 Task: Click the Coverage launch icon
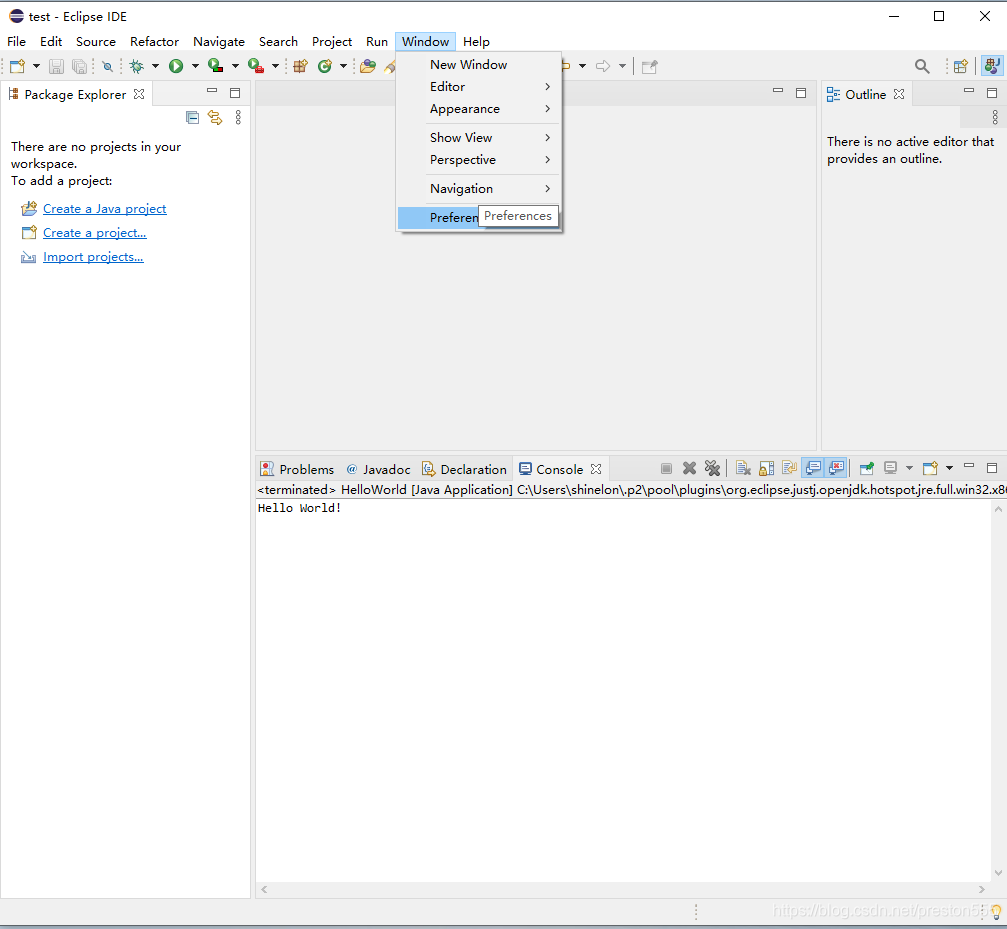tap(216, 66)
